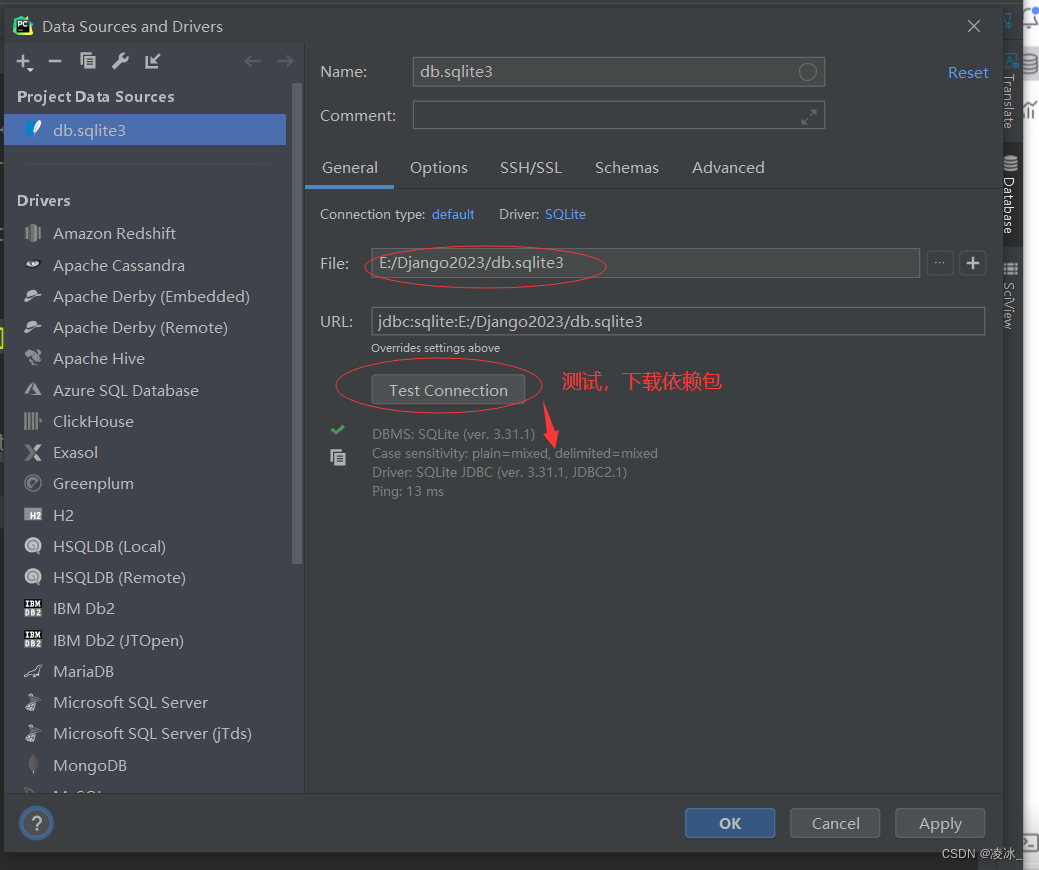Click the 'Ping: 13 ms' result text
Viewport: 1039px width, 870px height.
(x=408, y=491)
